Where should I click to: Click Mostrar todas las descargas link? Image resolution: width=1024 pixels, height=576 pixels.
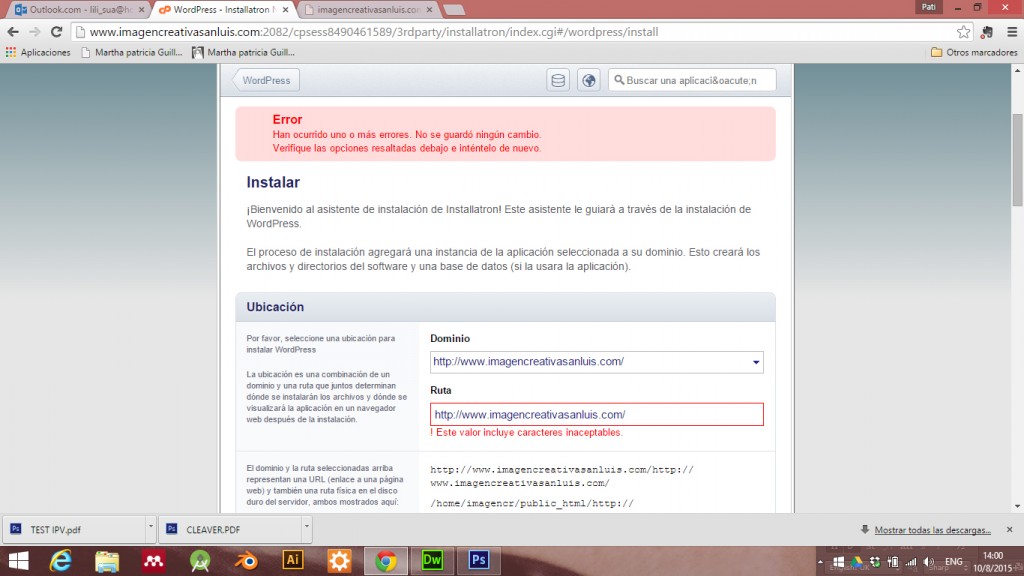click(932, 529)
